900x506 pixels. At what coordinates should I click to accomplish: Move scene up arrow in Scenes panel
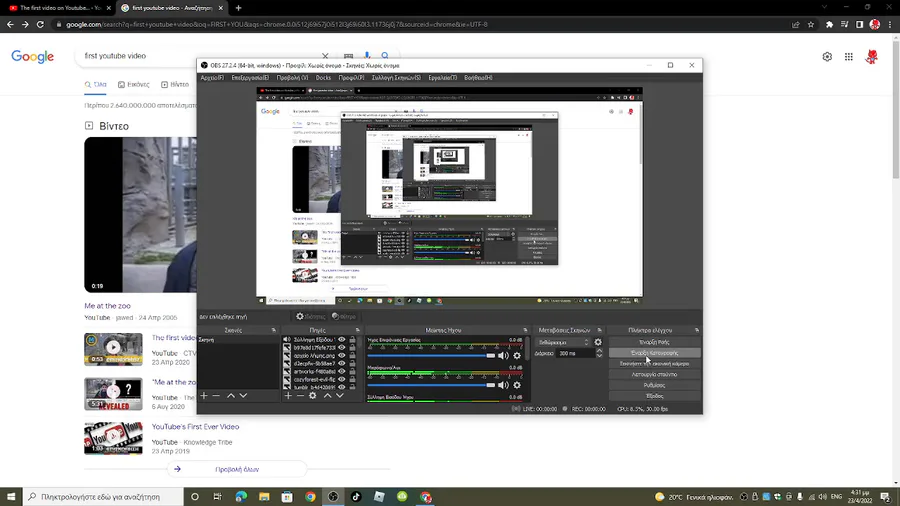[x=231, y=395]
